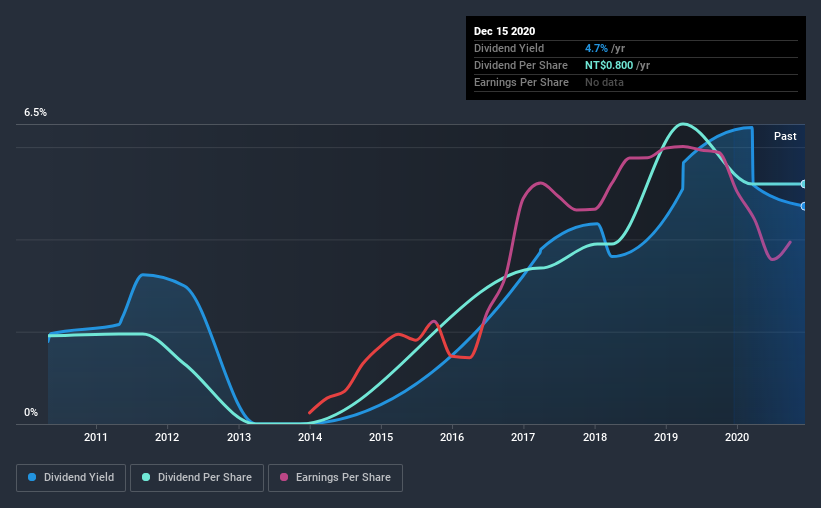Click the 2014 x-axis label
This screenshot has height=508, width=821.
coord(310,437)
